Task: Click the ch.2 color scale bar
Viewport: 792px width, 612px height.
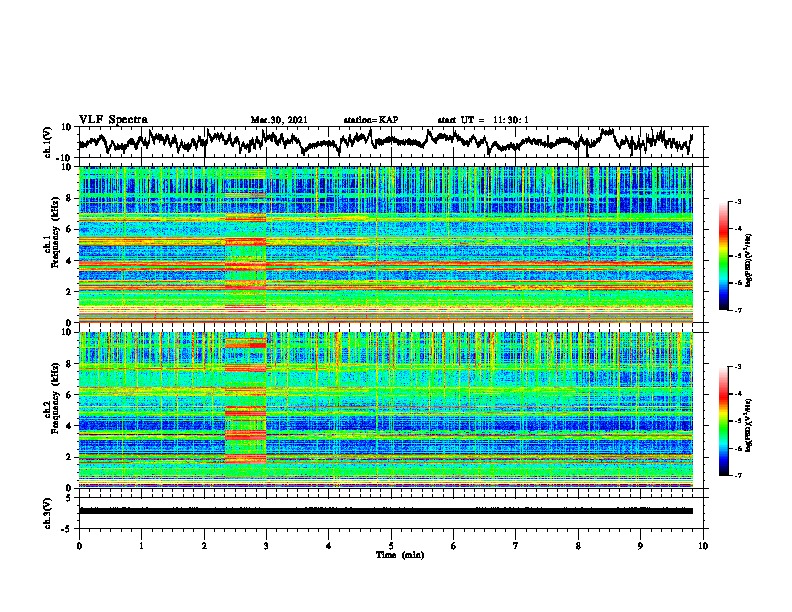Action: pos(723,421)
